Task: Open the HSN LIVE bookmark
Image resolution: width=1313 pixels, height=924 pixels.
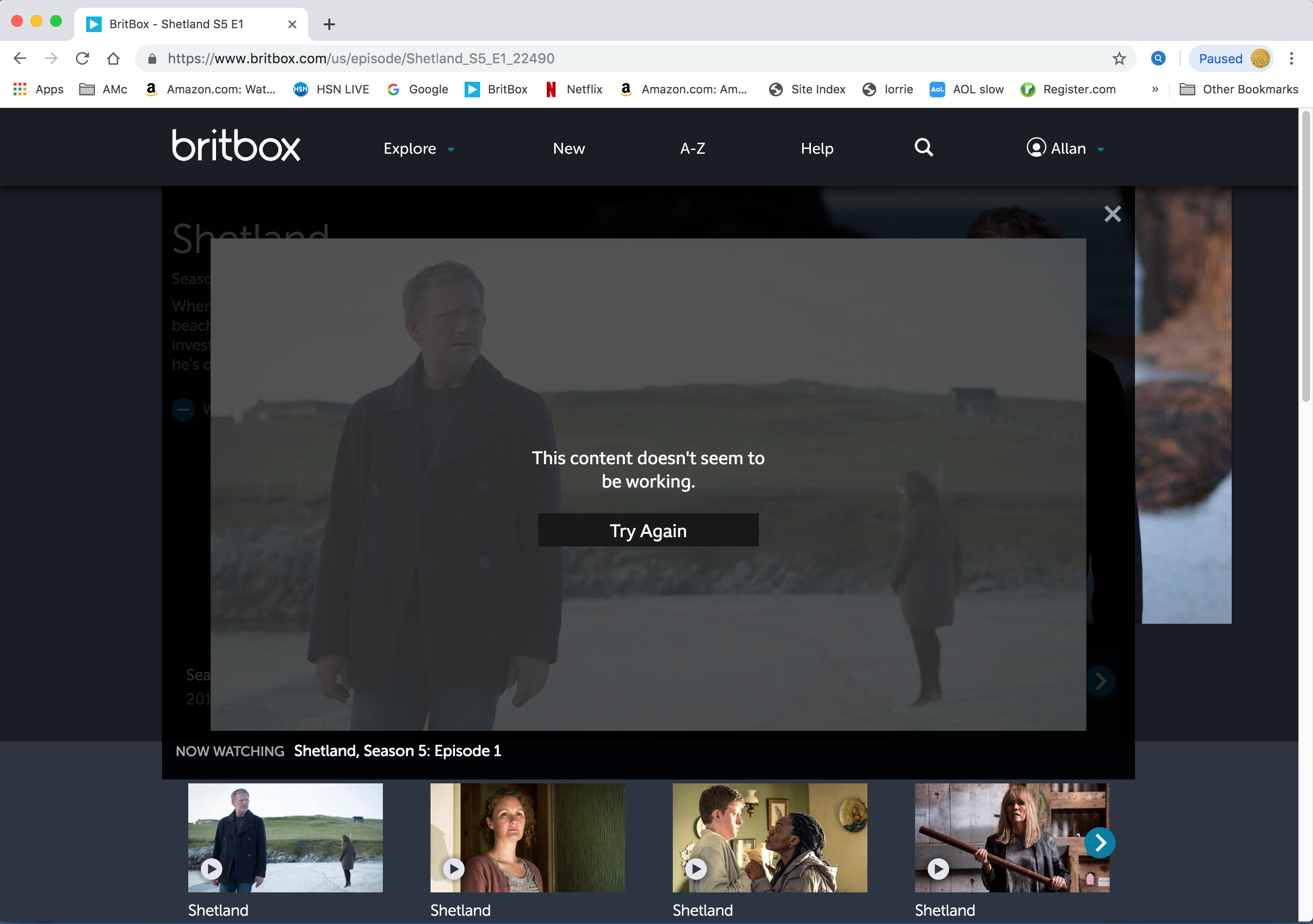Action: 332,89
